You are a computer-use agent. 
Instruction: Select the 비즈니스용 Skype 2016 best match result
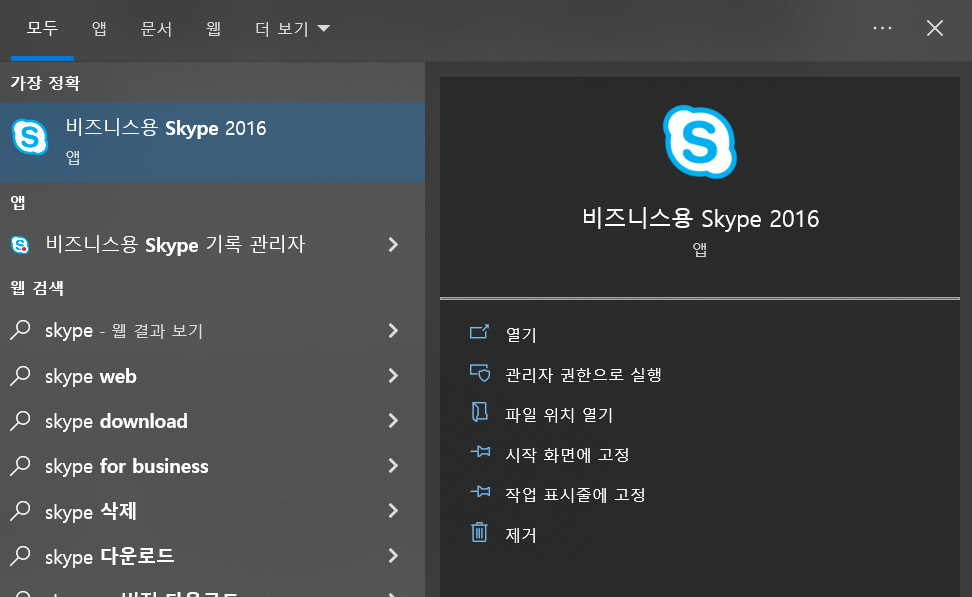pos(212,142)
